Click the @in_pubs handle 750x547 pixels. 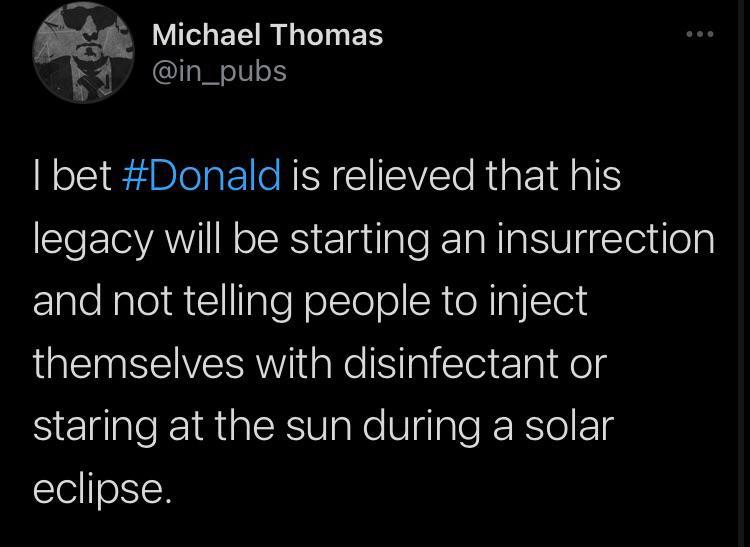click(219, 71)
